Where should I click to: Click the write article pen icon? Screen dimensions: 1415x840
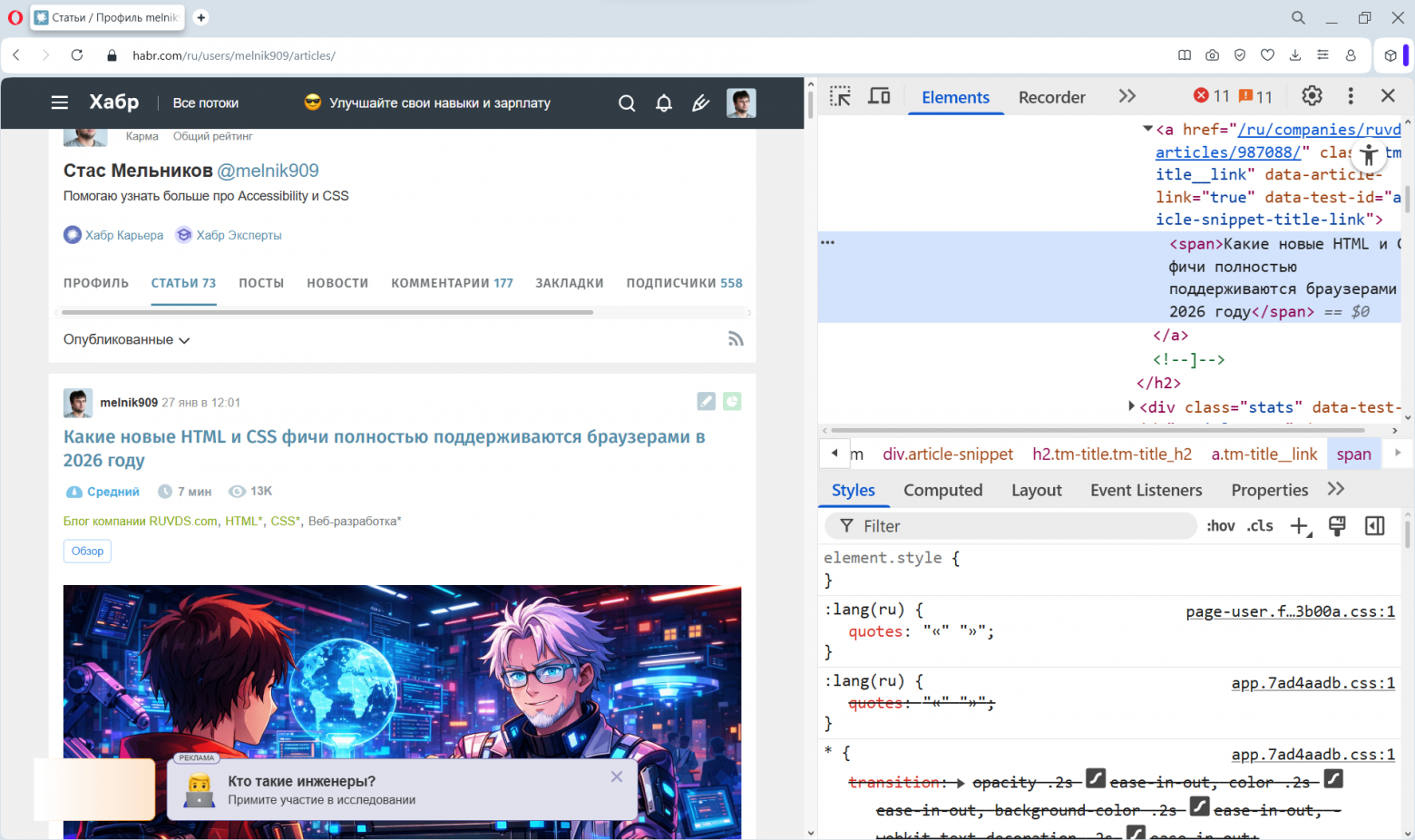700,103
